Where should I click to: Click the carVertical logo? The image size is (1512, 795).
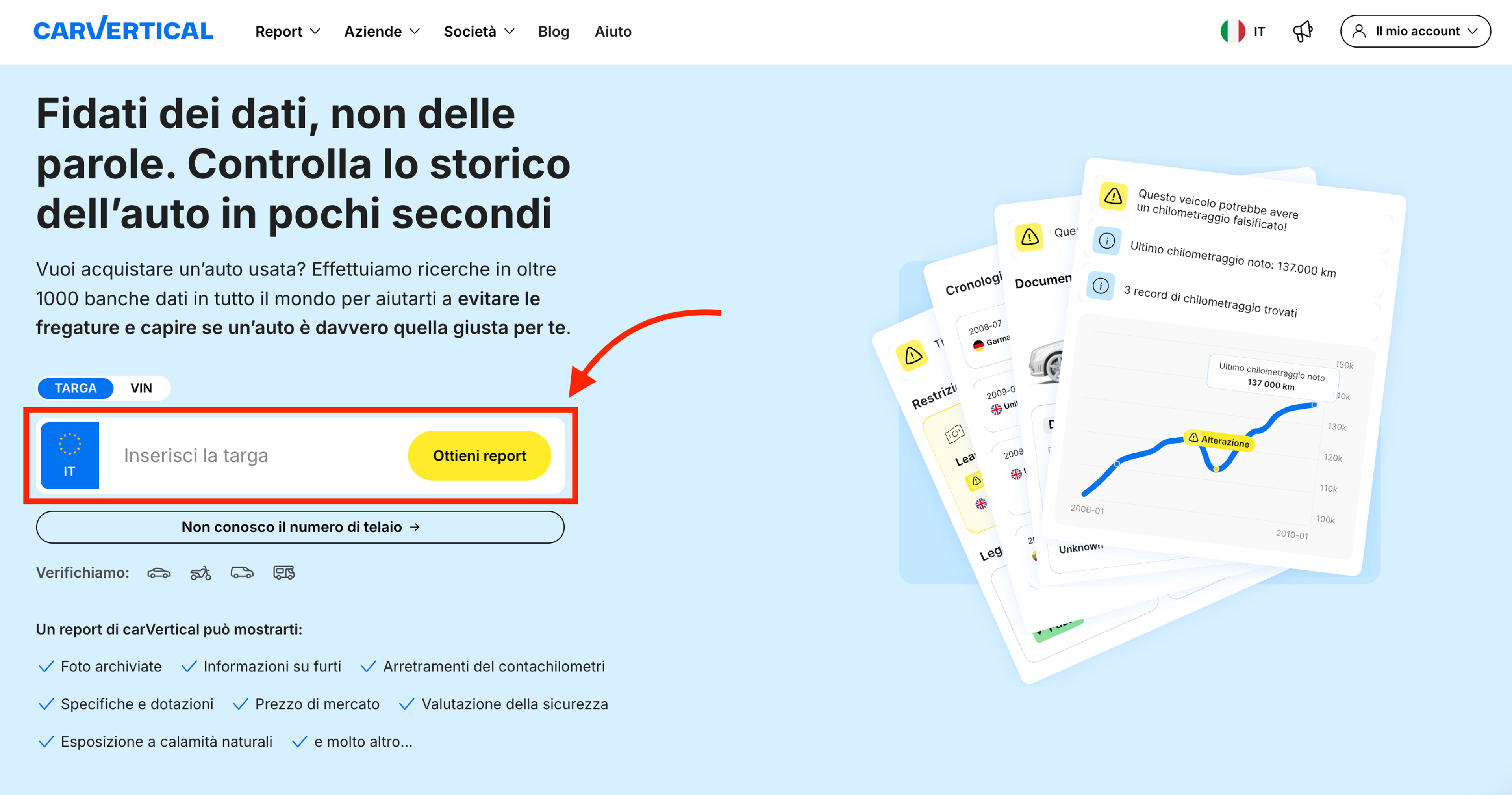click(x=123, y=29)
